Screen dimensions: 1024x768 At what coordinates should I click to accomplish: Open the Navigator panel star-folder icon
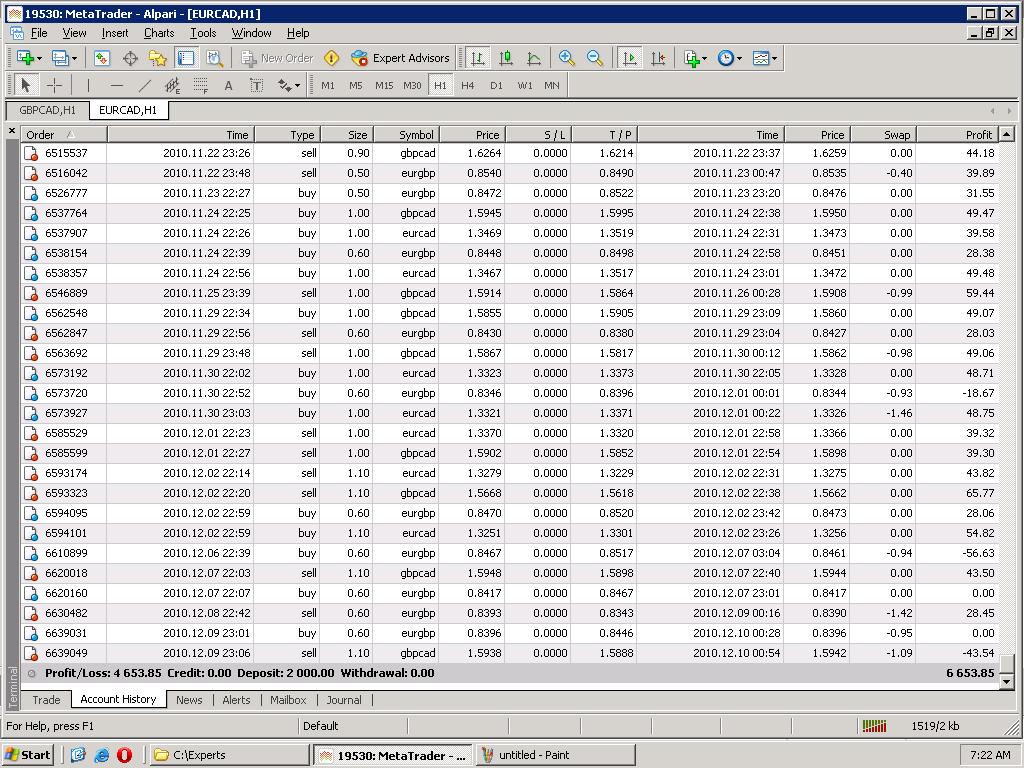pyautogui.click(x=157, y=58)
